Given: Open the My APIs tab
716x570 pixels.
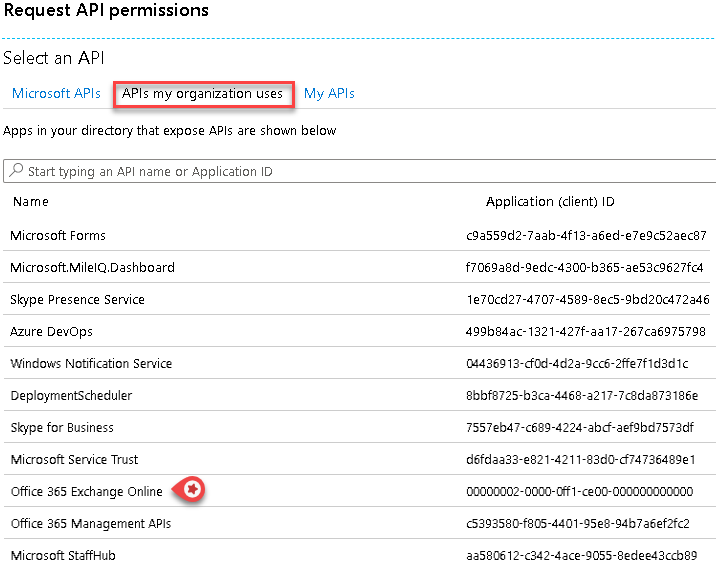Looking at the screenshot, I should click(329, 93).
